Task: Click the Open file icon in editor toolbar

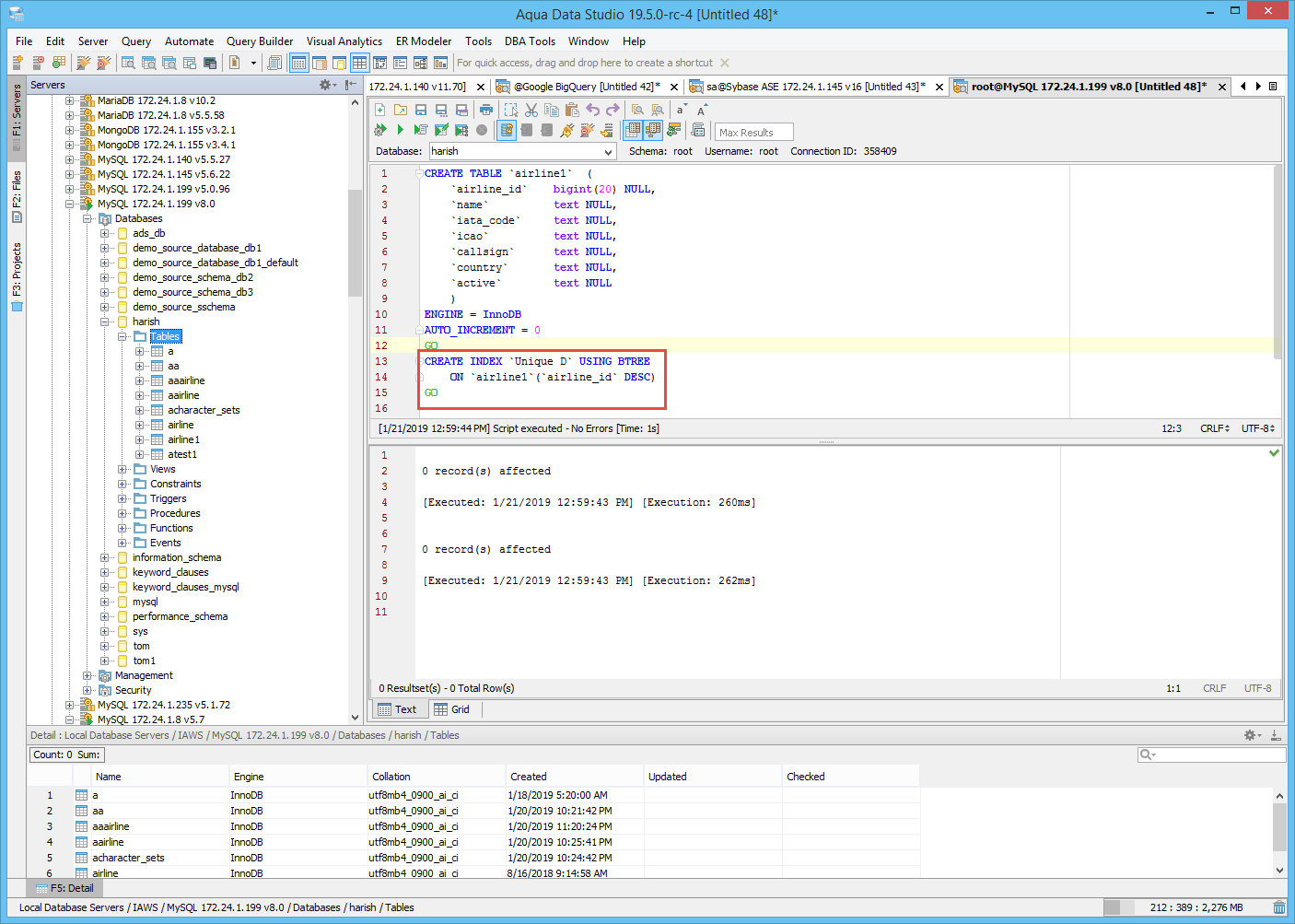Action: tap(401, 110)
